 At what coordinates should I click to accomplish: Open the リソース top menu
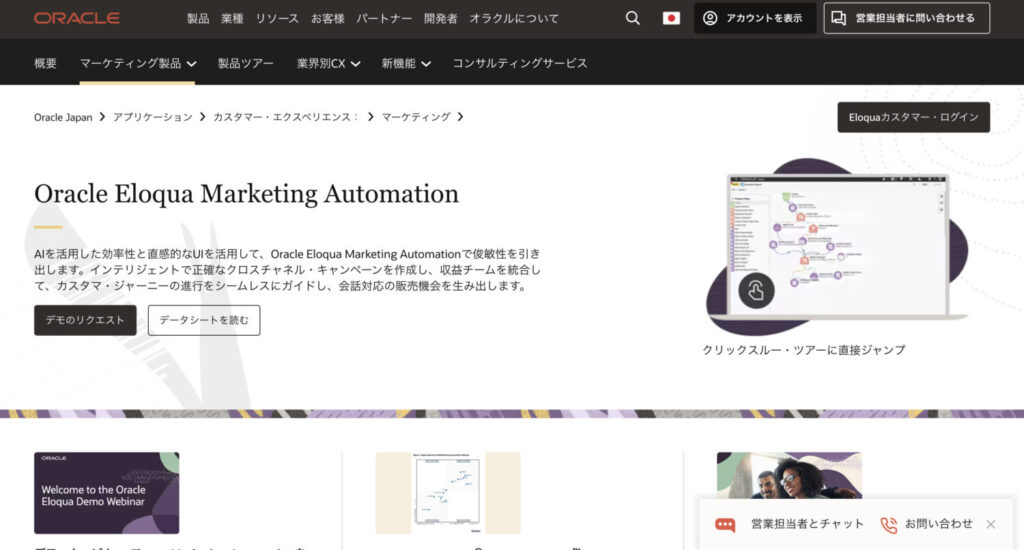277,18
